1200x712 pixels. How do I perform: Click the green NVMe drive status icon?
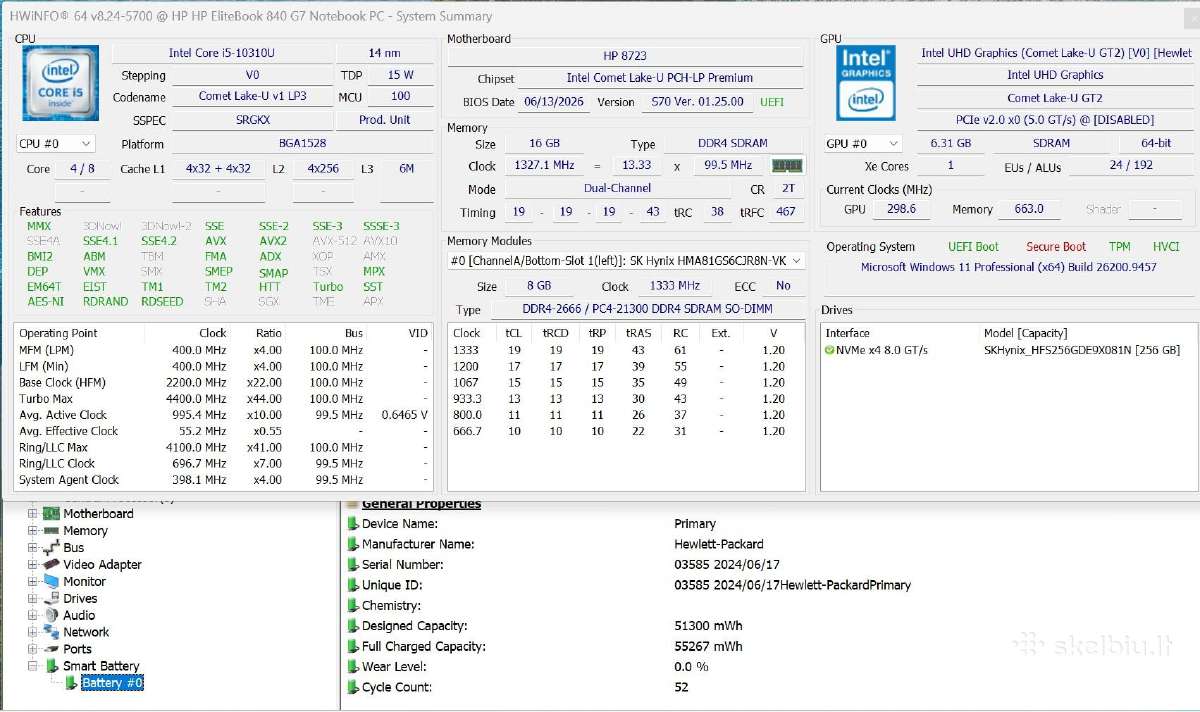point(829,350)
